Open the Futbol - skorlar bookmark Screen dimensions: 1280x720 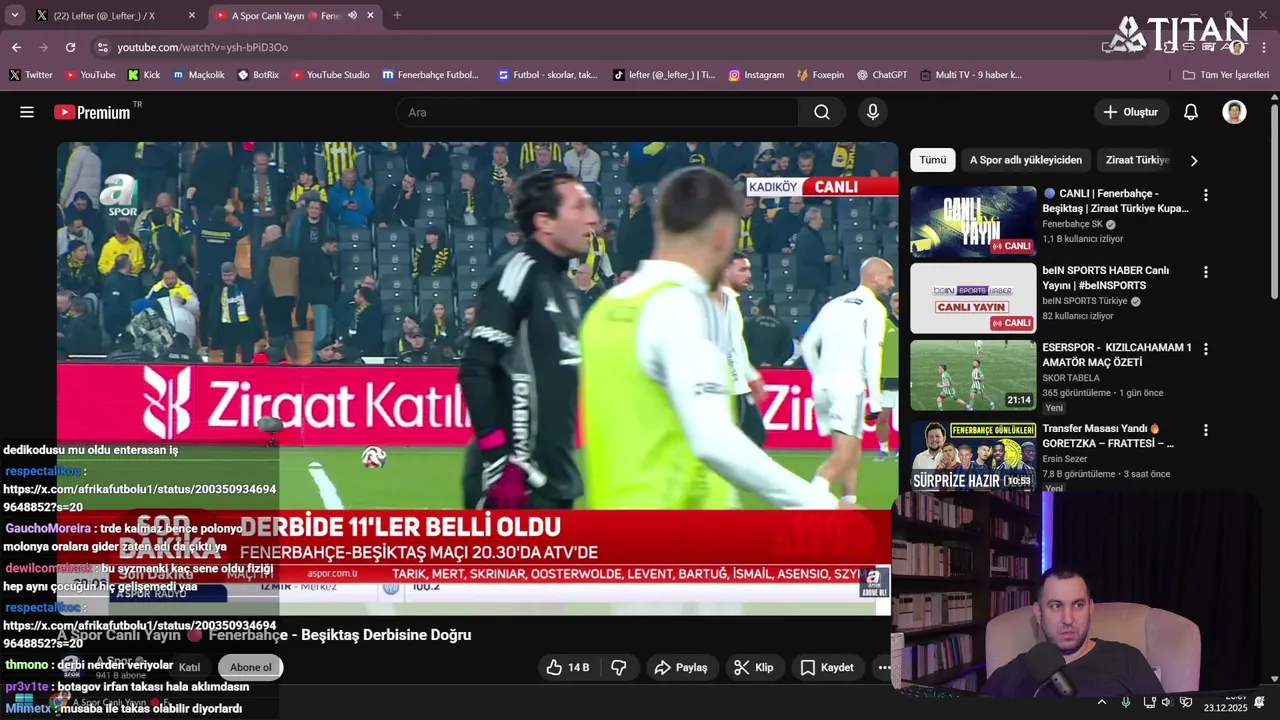pyautogui.click(x=548, y=75)
